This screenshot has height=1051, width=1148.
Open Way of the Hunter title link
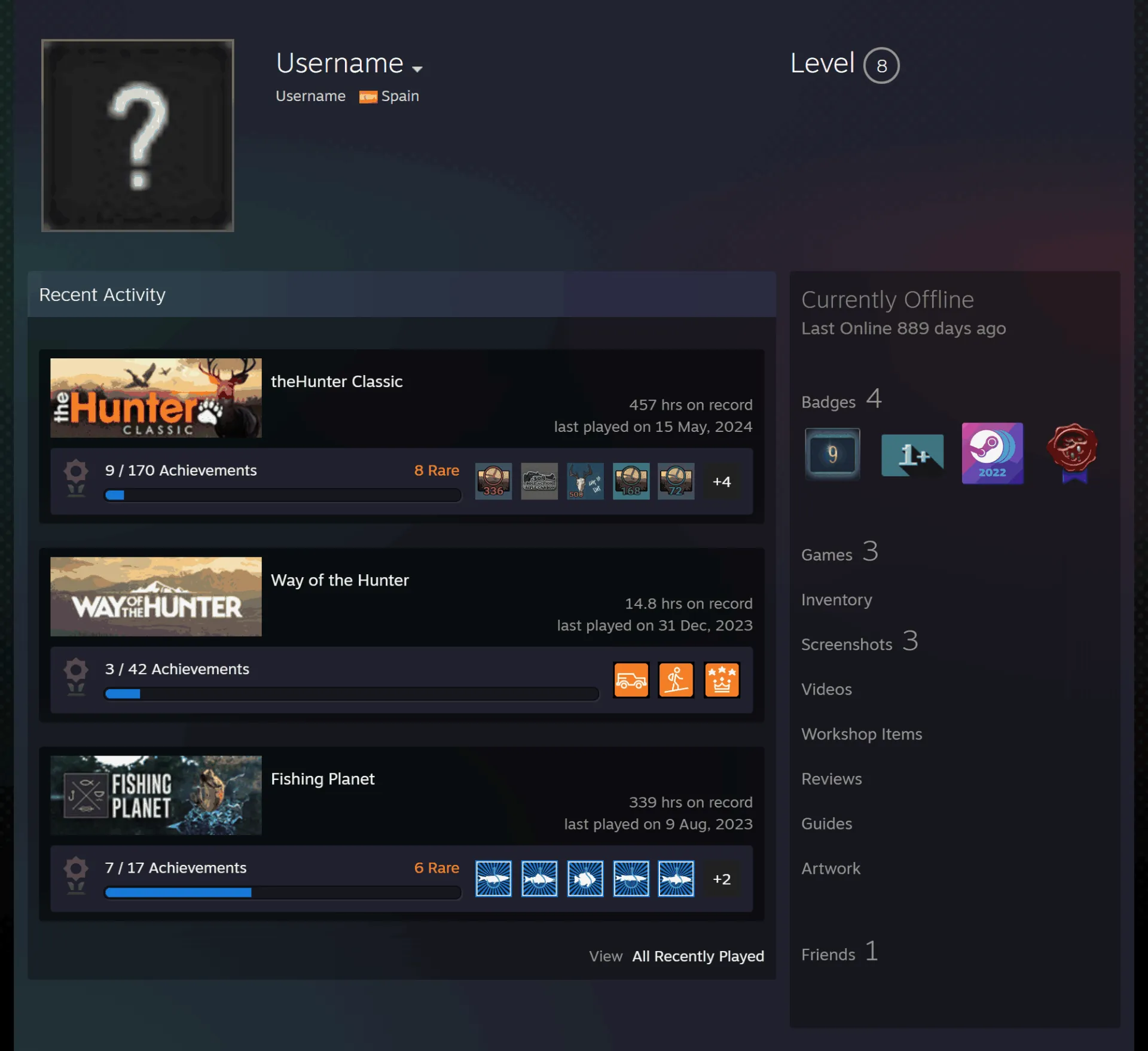(340, 580)
